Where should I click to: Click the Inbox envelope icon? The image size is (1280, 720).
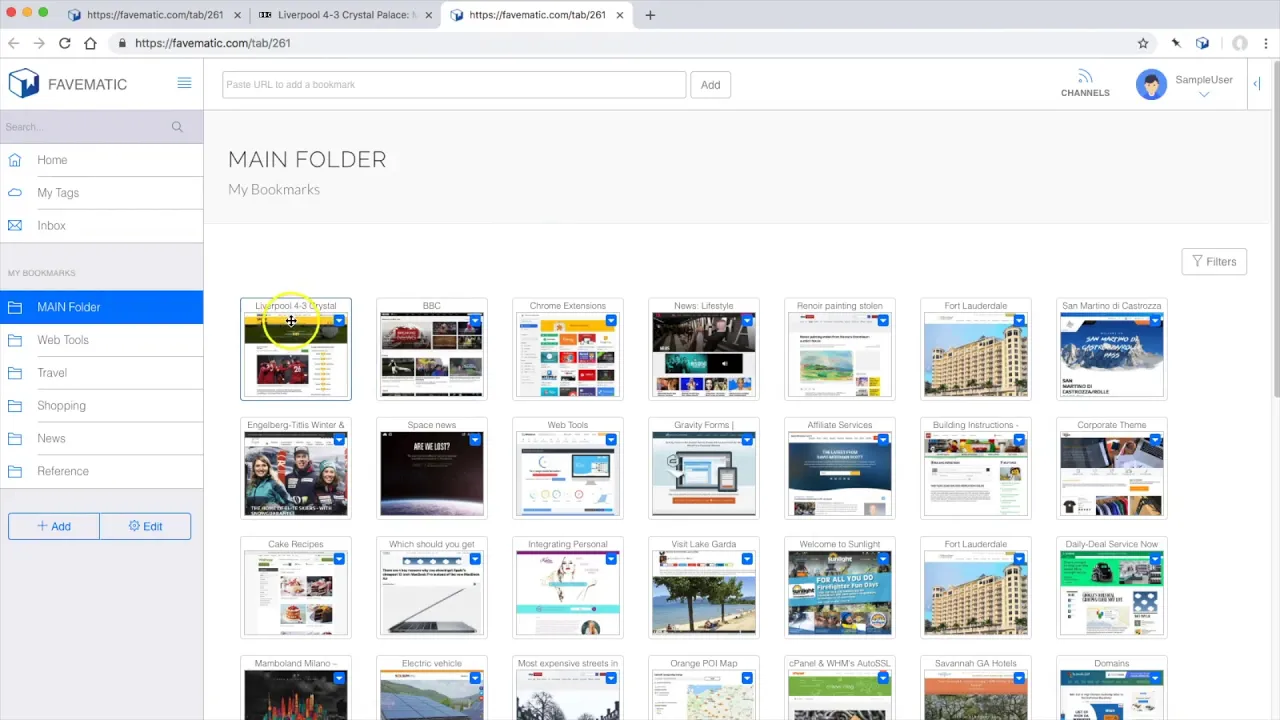[15, 226]
